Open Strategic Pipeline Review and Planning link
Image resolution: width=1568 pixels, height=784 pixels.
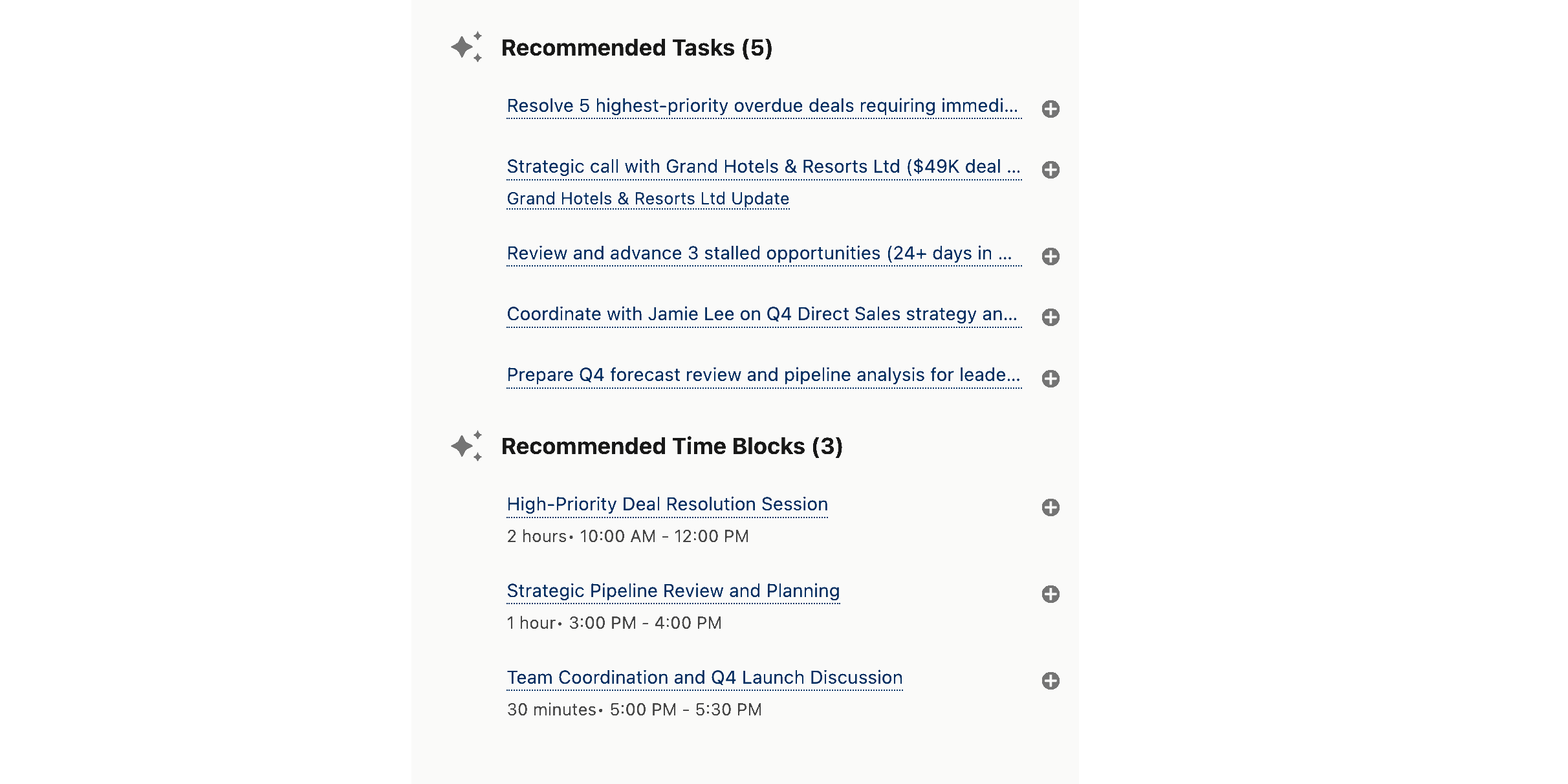(673, 591)
